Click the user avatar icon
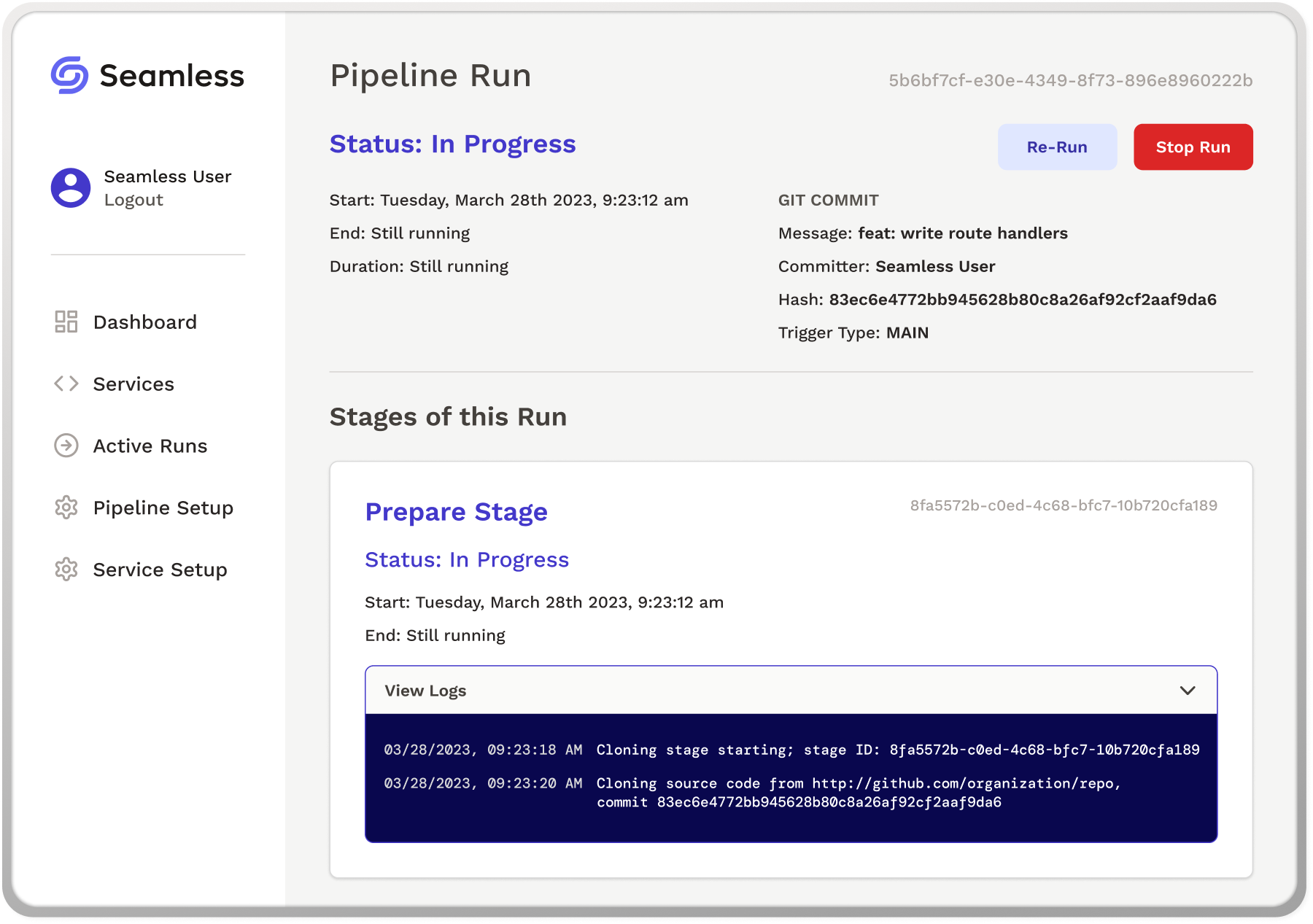1313x924 pixels. click(x=71, y=188)
